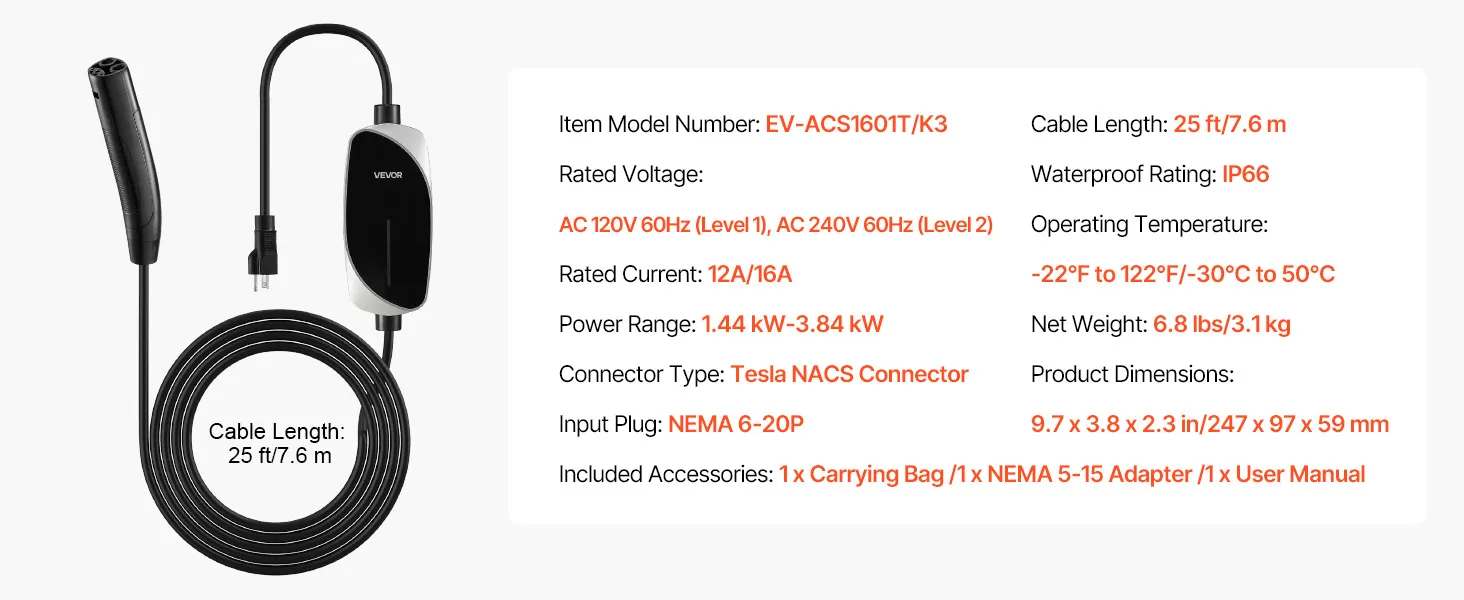Click the waterproof rating IP66 value
The image size is (1464, 600).
[x=1245, y=175]
